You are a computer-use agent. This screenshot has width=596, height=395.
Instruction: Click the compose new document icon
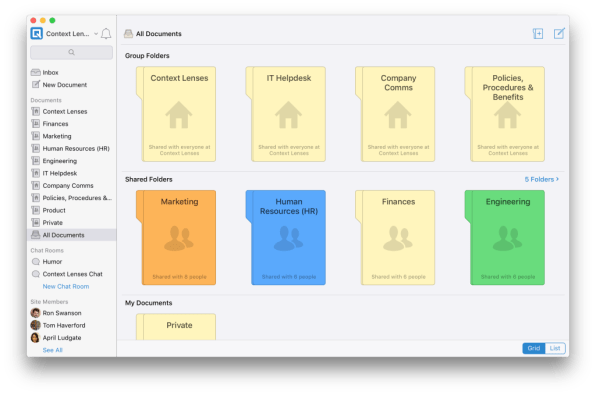(559, 33)
